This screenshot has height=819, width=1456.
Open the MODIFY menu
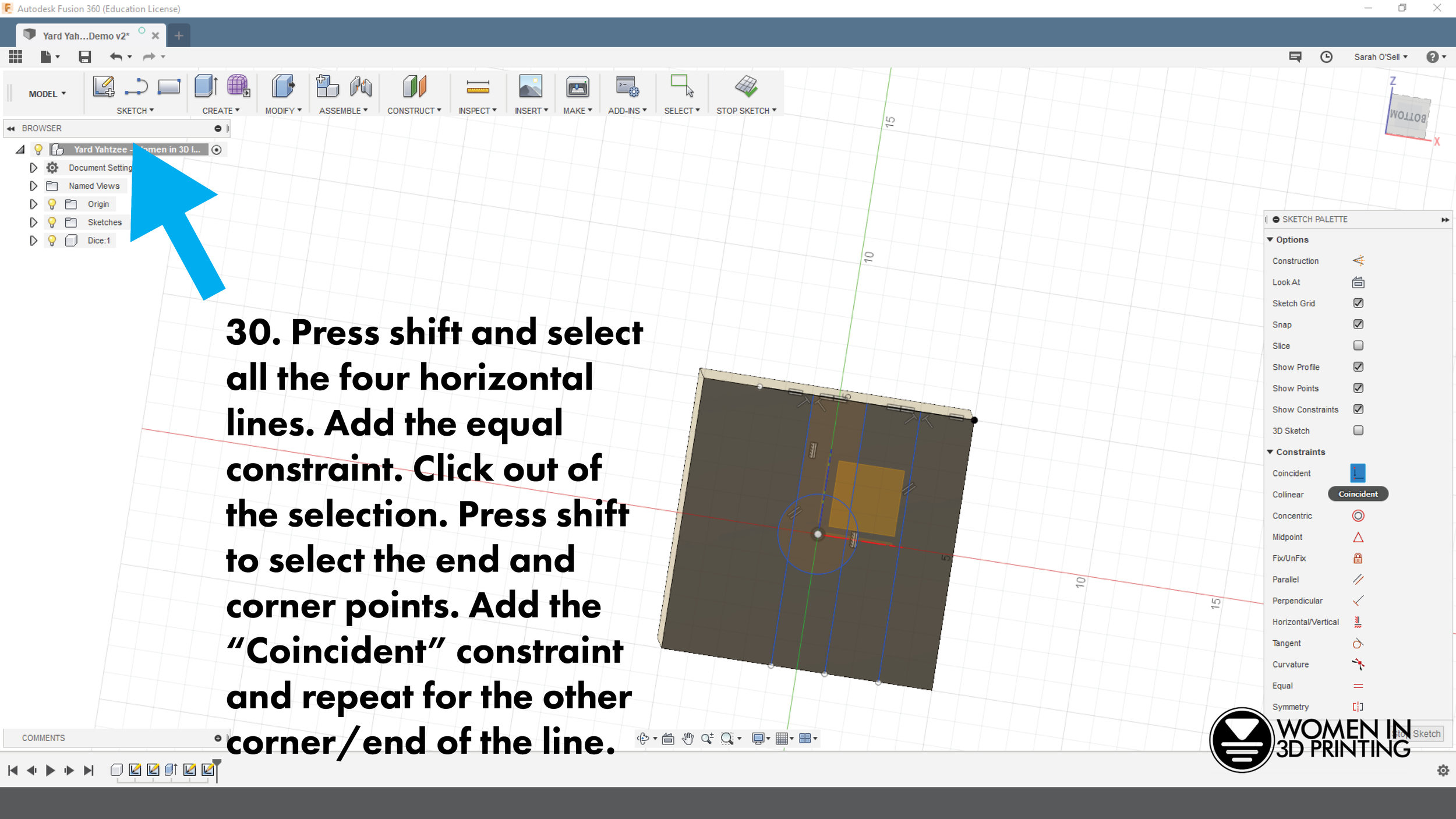coord(284,111)
